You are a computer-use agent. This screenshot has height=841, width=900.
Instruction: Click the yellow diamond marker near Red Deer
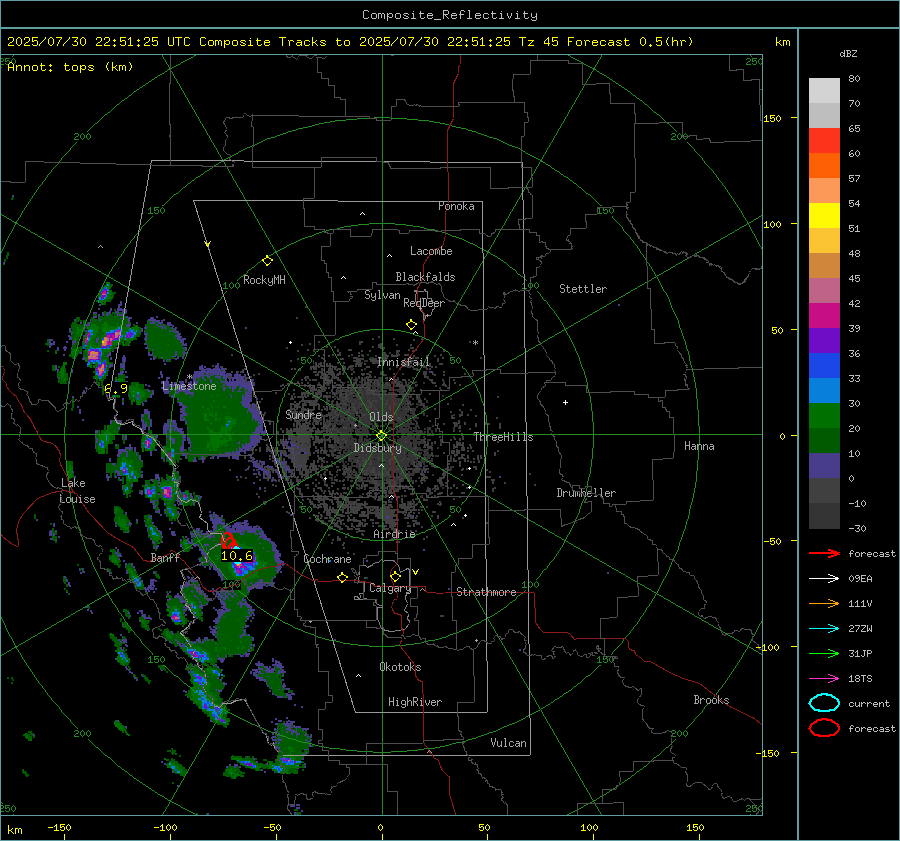point(412,325)
